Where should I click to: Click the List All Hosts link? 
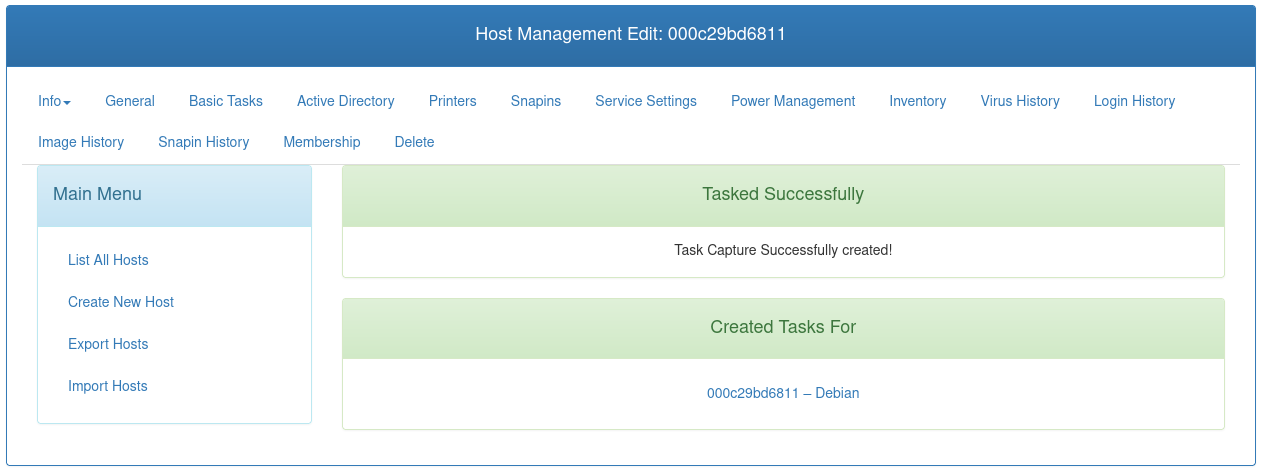click(x=108, y=260)
